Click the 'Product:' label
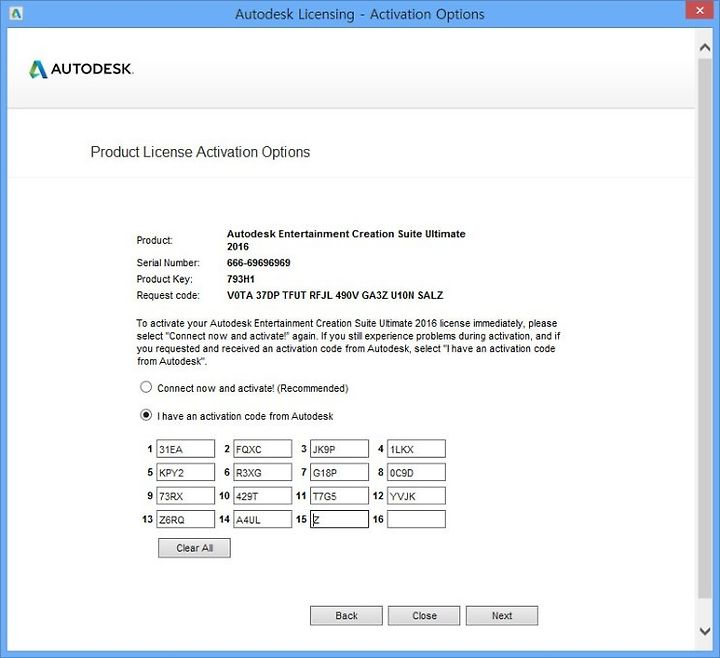This screenshot has height=658, width=720. click(154, 240)
